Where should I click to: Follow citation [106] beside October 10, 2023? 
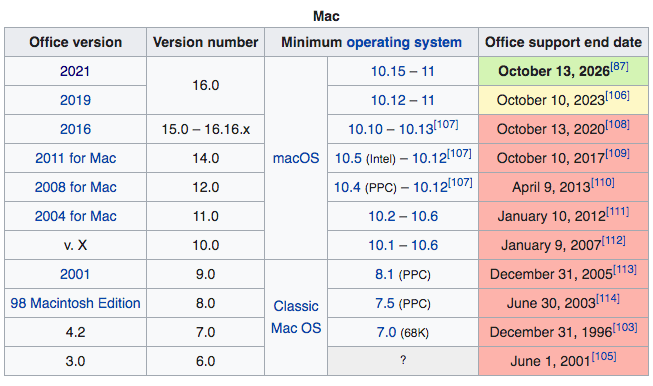pos(617,96)
